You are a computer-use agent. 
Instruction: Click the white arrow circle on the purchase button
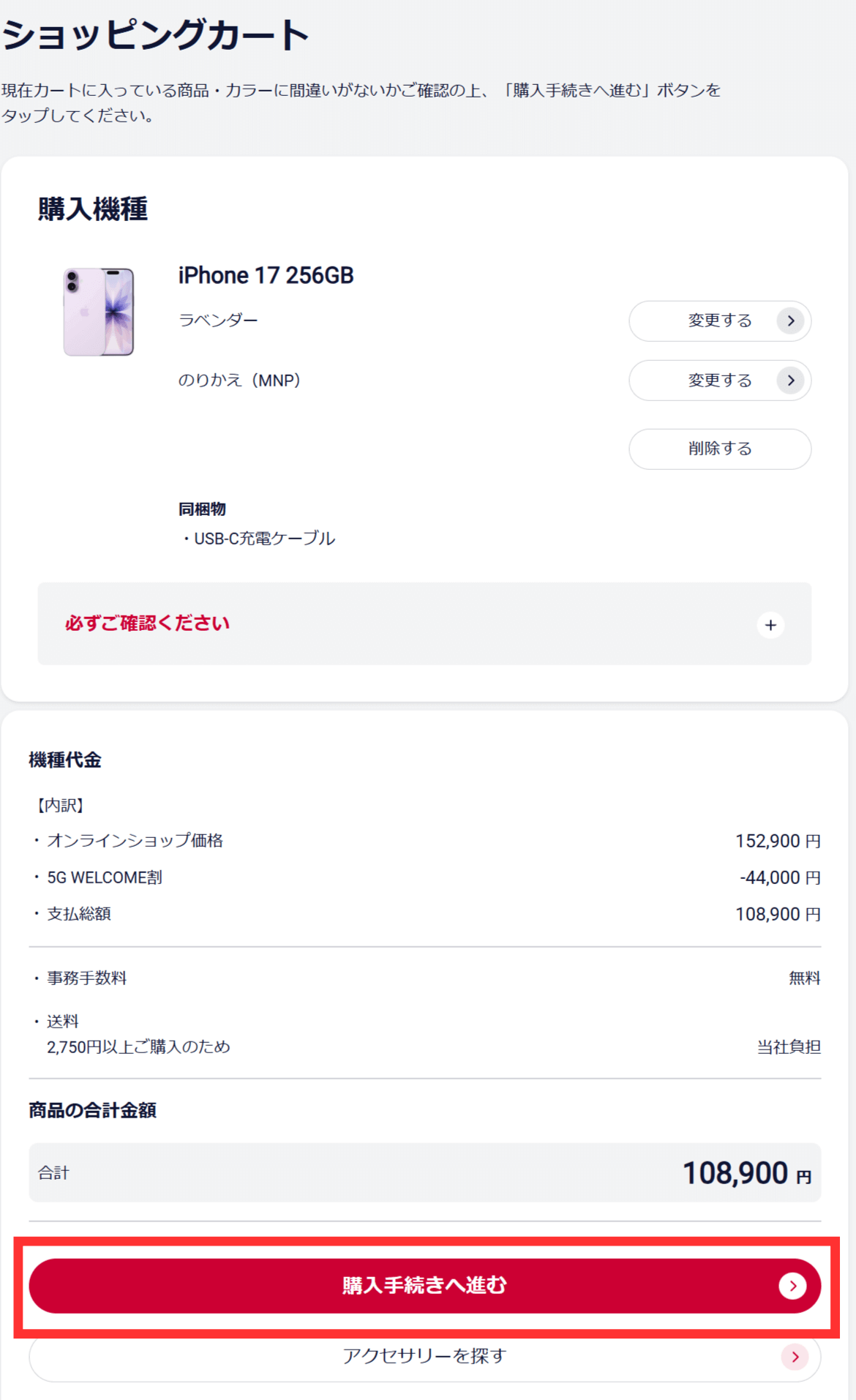pyautogui.click(x=792, y=1286)
